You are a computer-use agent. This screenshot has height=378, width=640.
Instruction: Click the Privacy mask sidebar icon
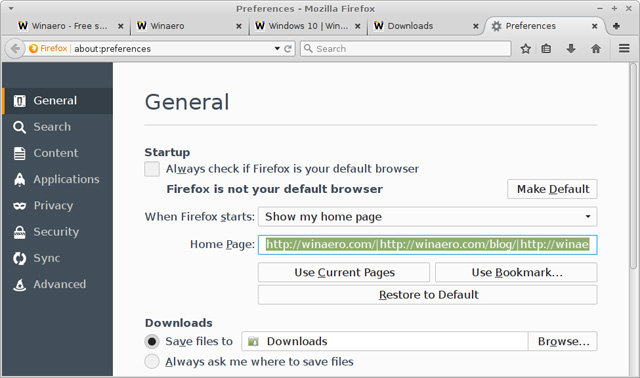pyautogui.click(x=19, y=206)
